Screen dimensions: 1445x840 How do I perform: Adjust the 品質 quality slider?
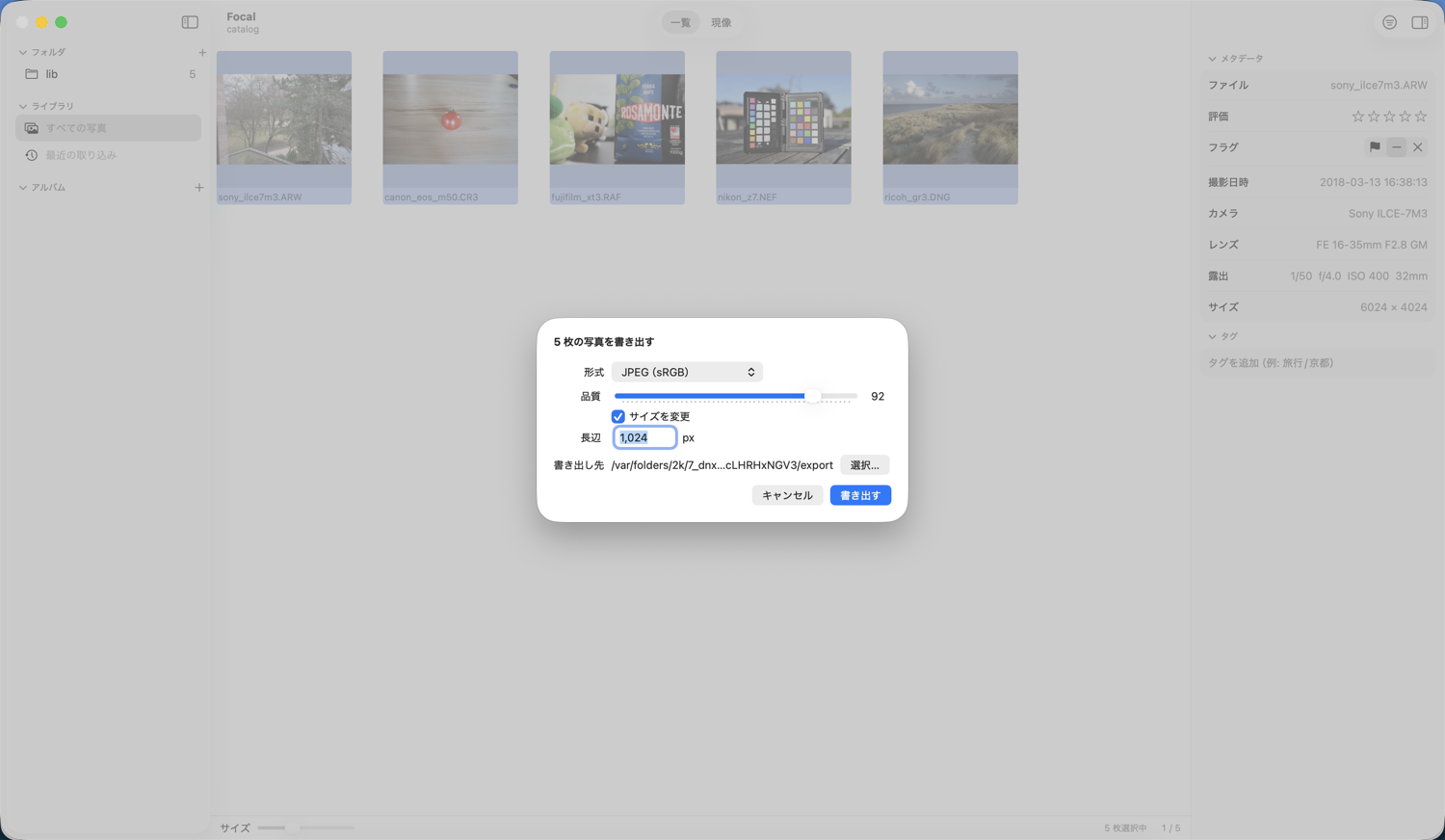pyautogui.click(x=736, y=396)
